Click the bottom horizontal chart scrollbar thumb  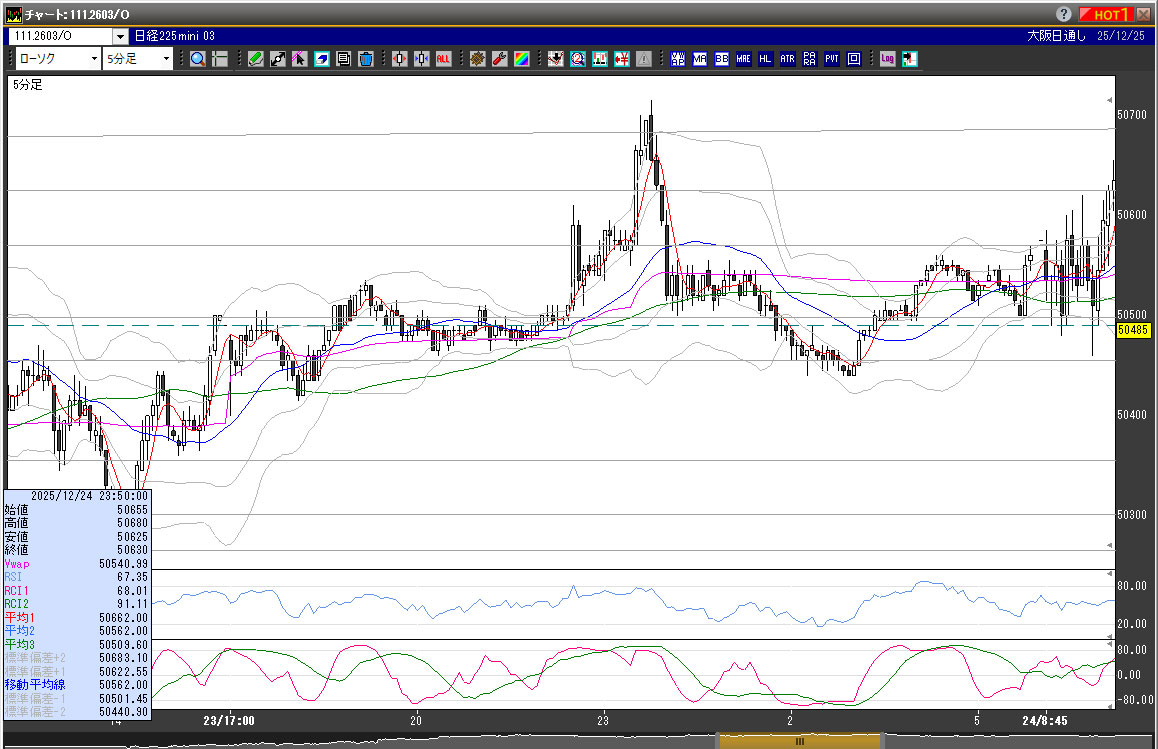pyautogui.click(x=799, y=741)
